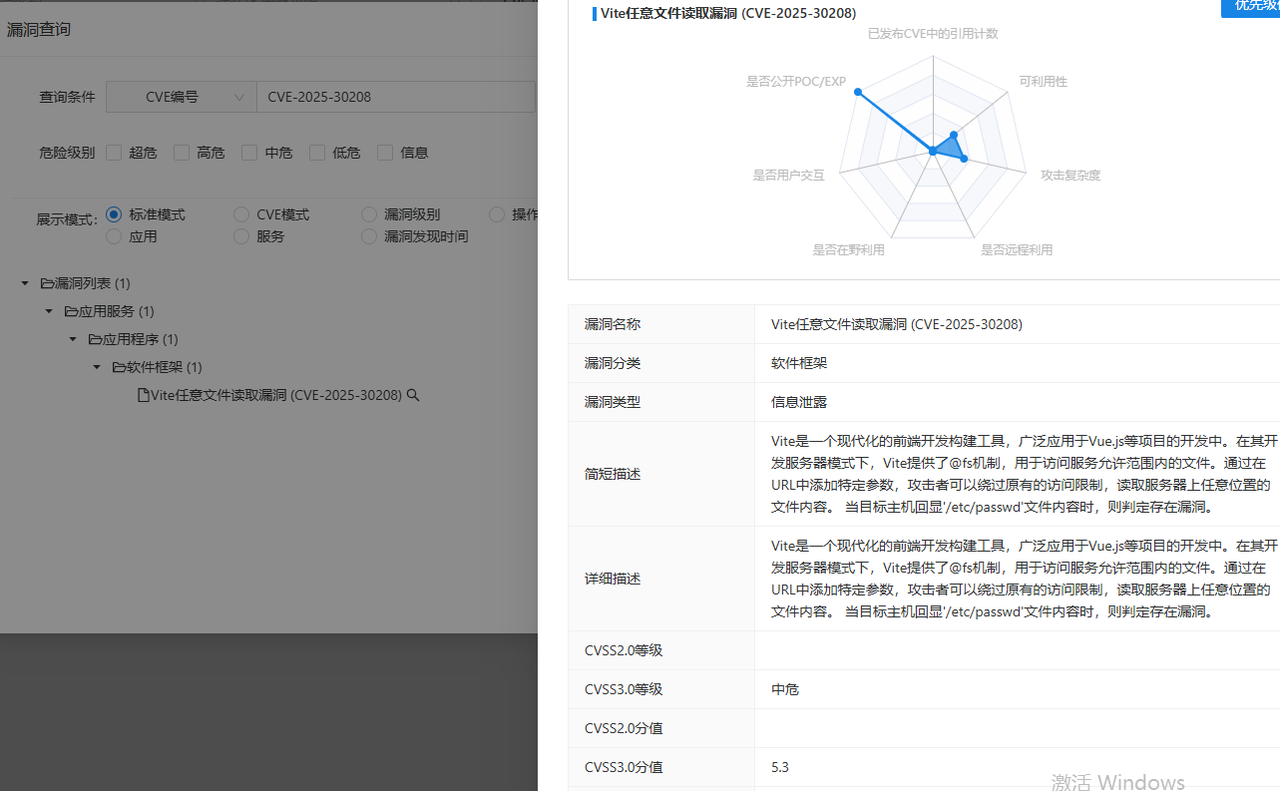Click the CVE-2025-30208 search input field
The image size is (1280, 791).
[x=395, y=97]
